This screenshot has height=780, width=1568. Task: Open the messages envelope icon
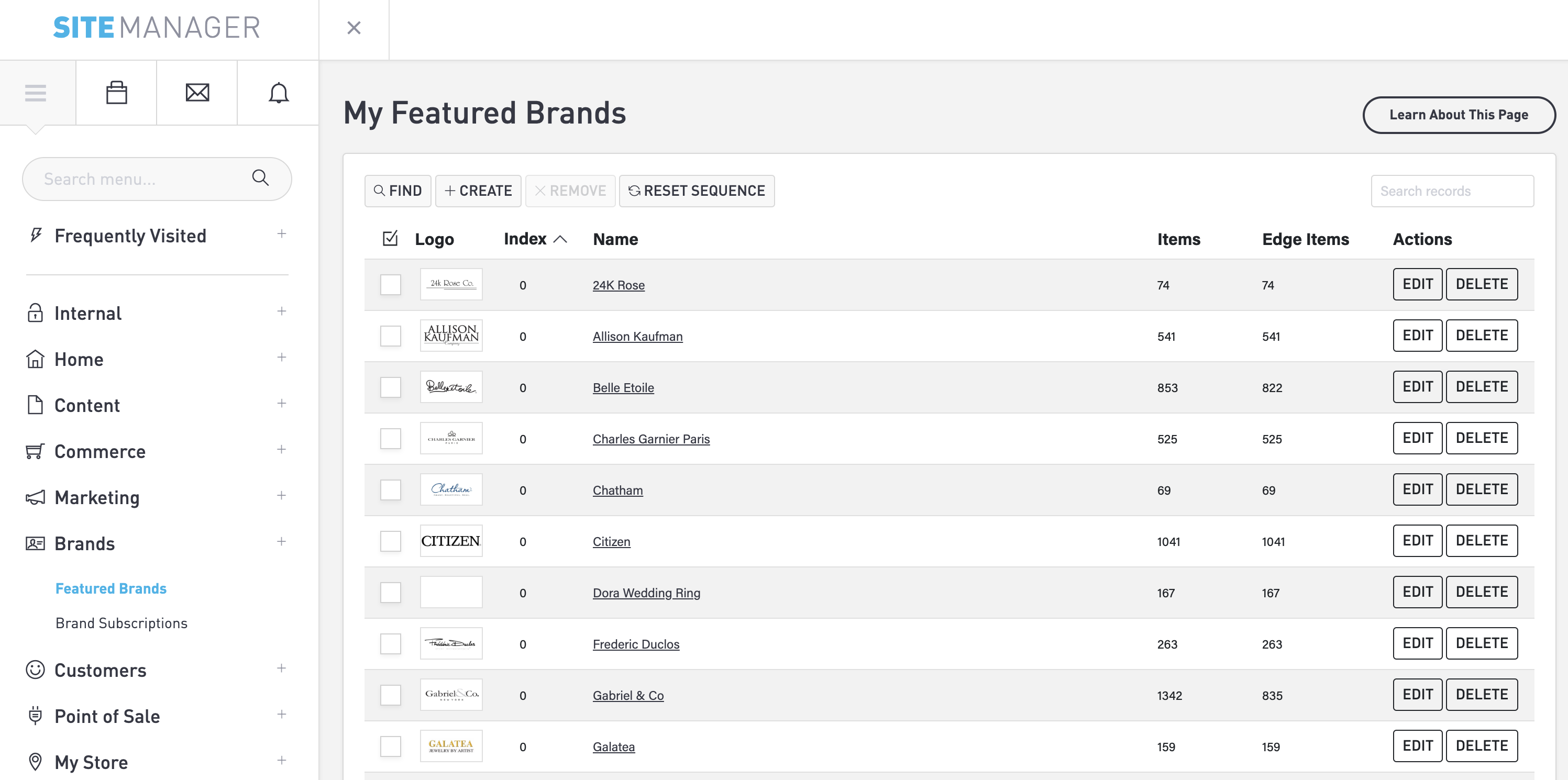point(196,93)
